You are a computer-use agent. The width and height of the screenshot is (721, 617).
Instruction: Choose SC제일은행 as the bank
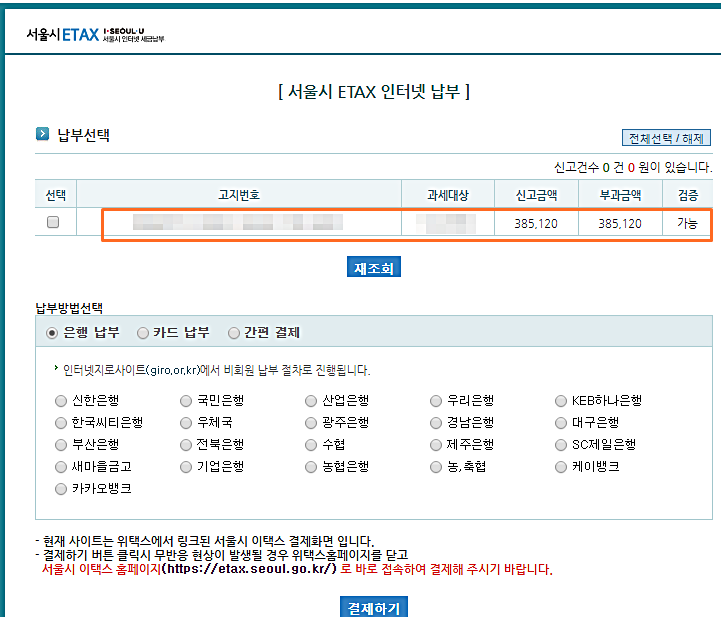pos(561,445)
